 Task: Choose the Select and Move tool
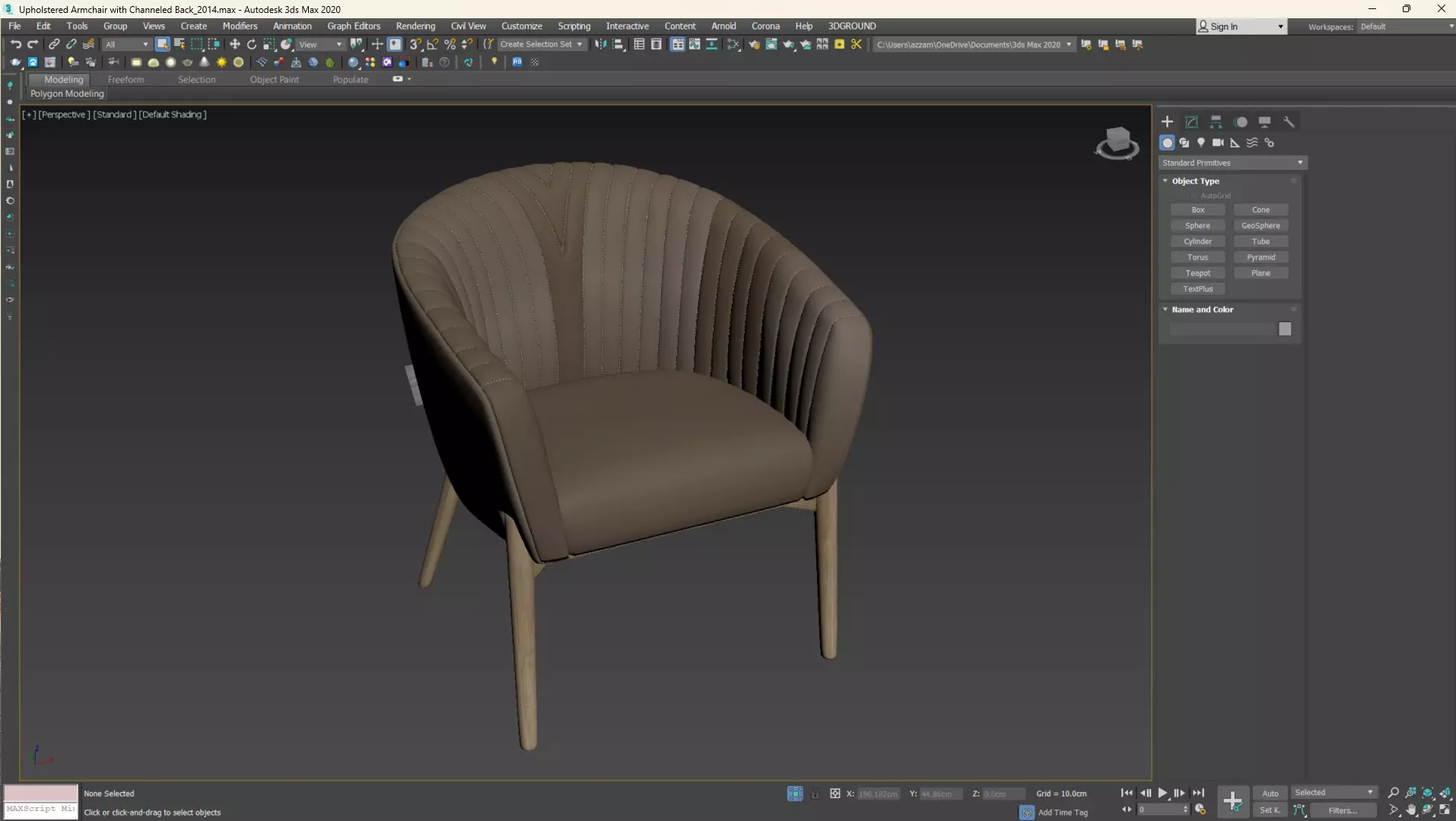pos(234,44)
